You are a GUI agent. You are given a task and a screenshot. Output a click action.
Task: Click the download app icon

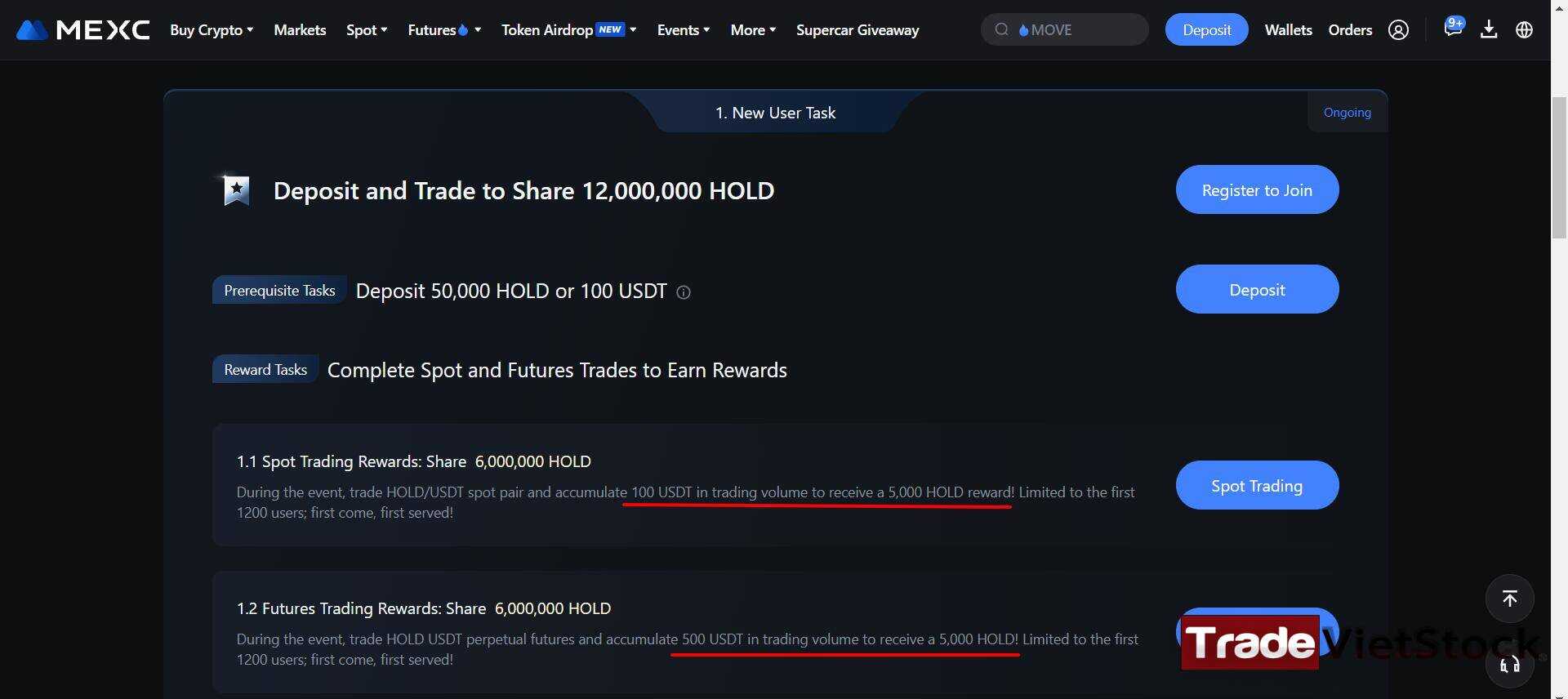(1489, 30)
